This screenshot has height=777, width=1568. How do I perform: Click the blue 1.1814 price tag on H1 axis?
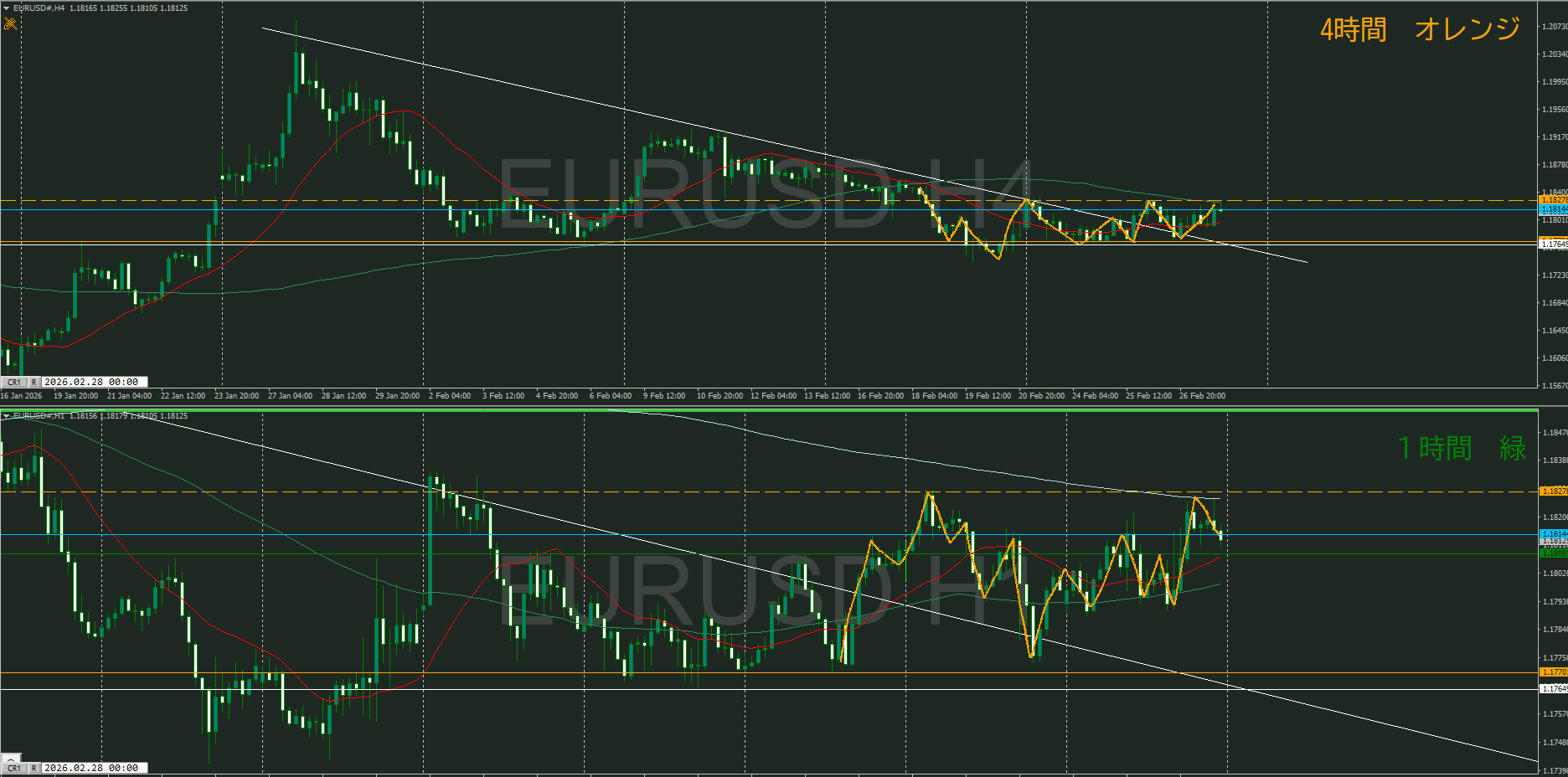[1554, 534]
